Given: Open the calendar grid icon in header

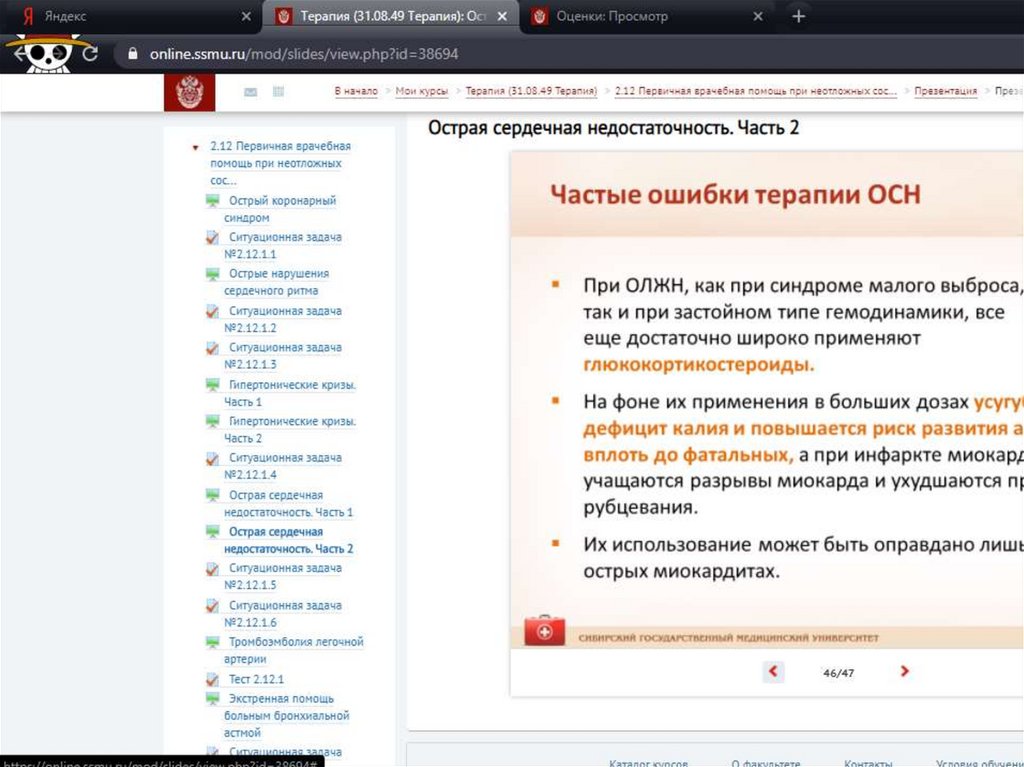Looking at the screenshot, I should point(278,91).
